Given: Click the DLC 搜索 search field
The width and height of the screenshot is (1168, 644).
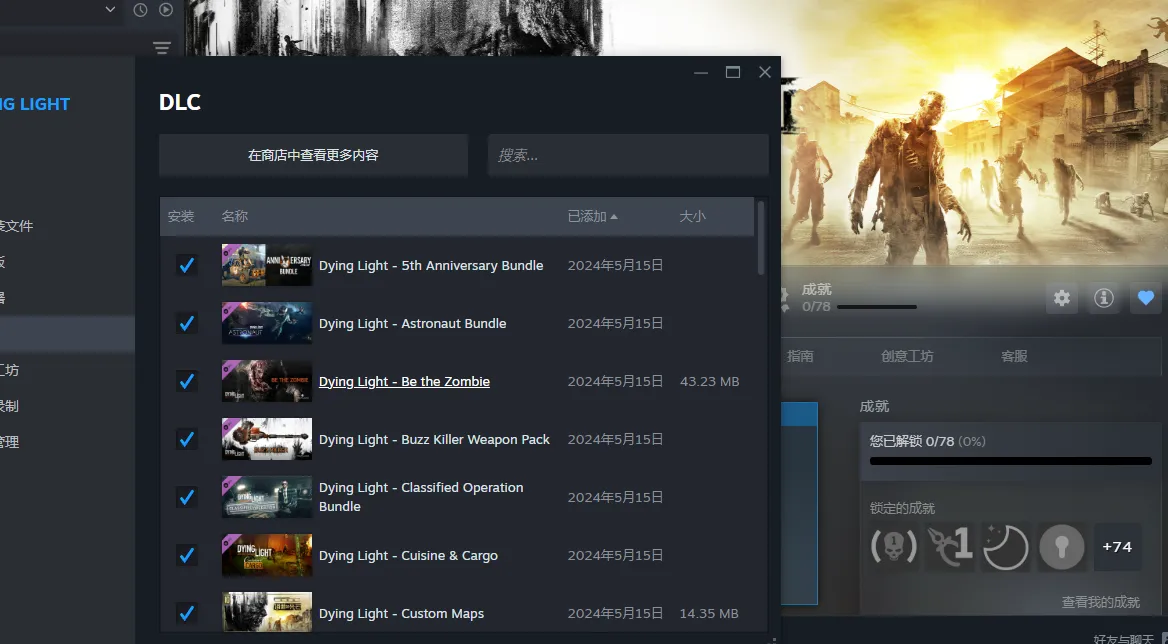Looking at the screenshot, I should pyautogui.click(x=627, y=155).
